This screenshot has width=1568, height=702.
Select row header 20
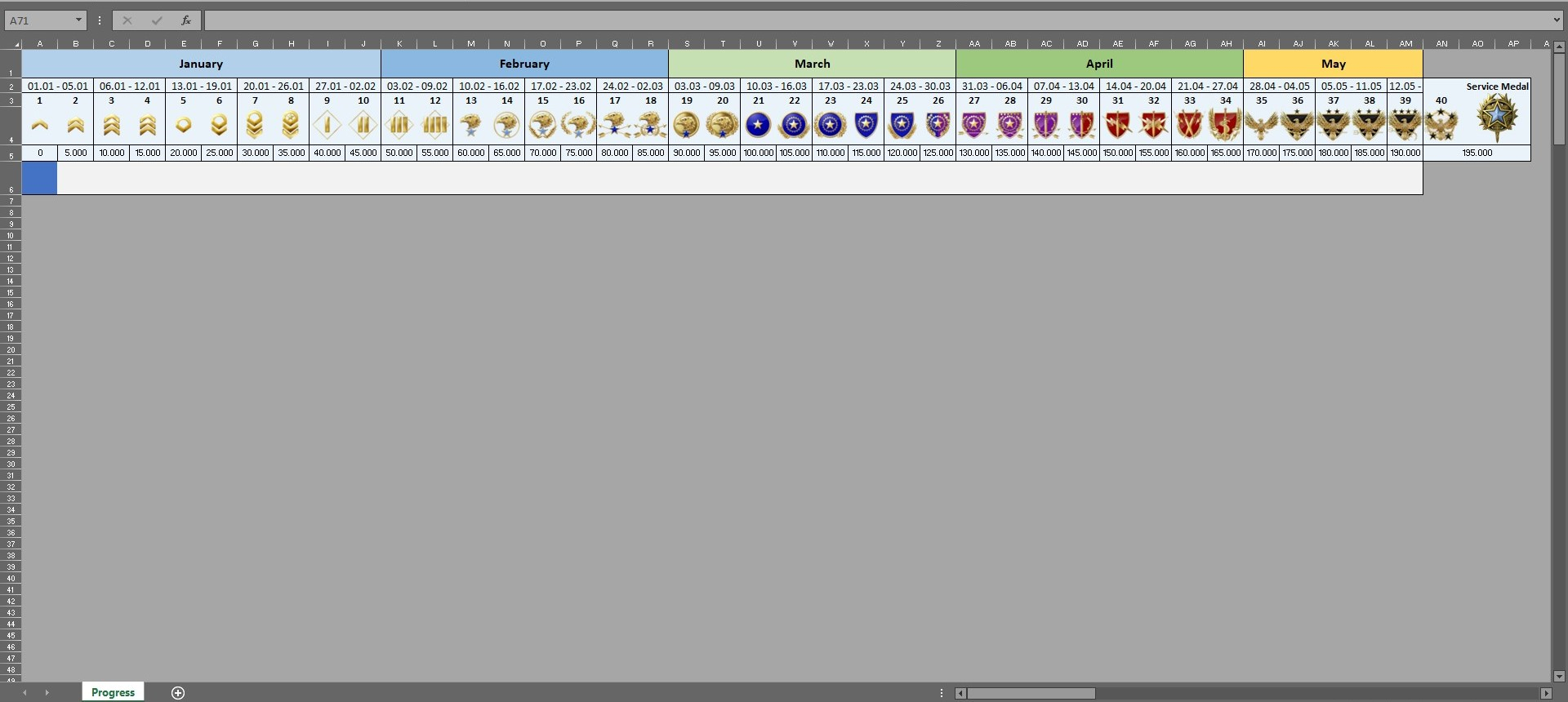pos(11,349)
